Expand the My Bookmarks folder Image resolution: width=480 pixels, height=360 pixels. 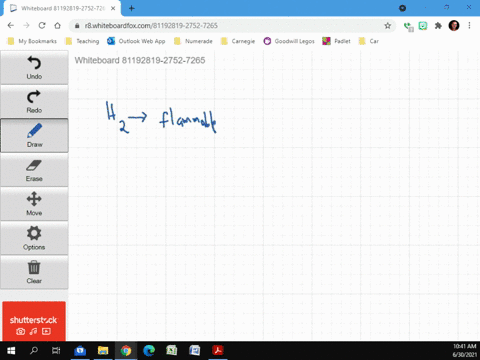(32, 41)
